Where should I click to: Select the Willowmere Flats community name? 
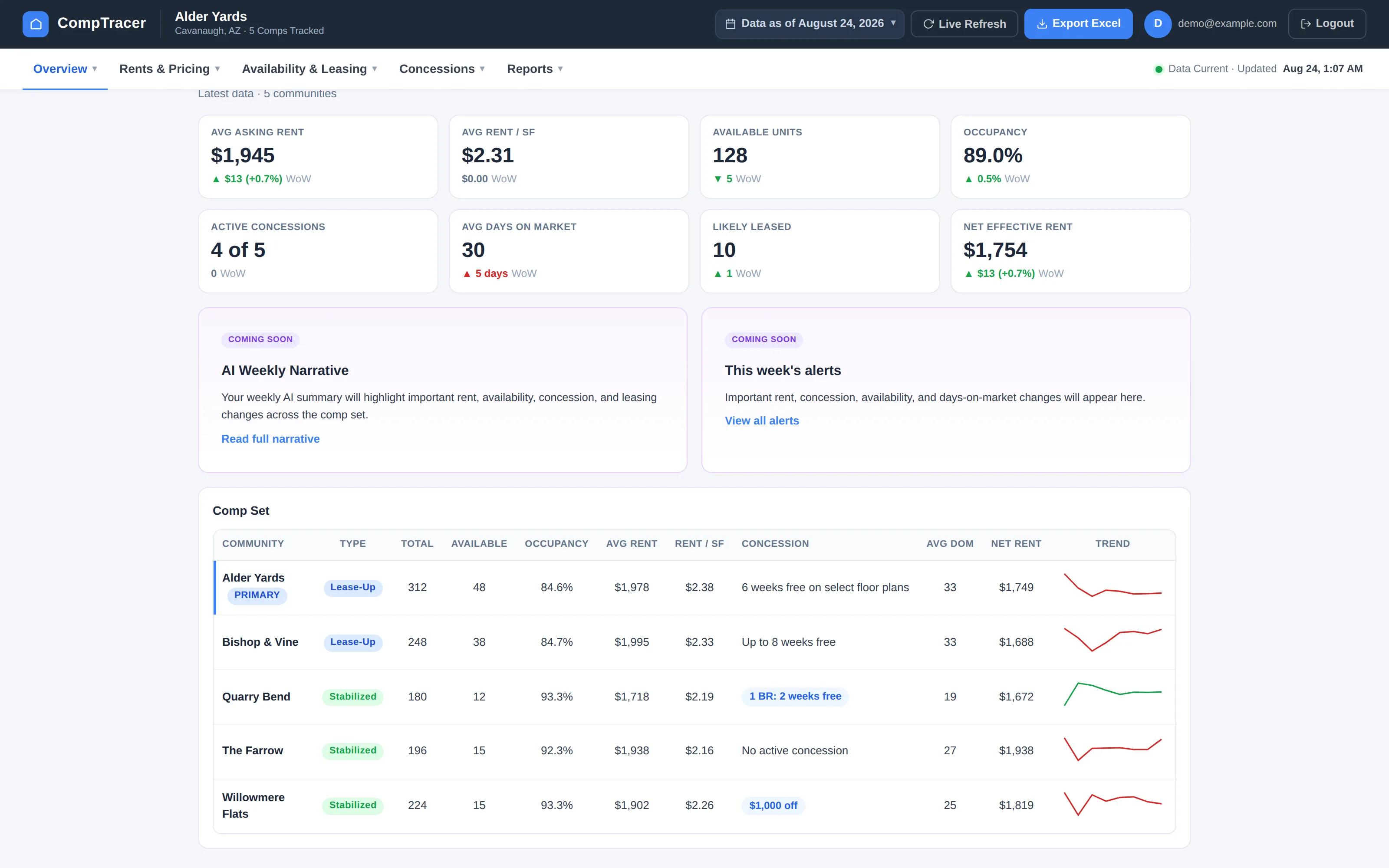tap(253, 806)
